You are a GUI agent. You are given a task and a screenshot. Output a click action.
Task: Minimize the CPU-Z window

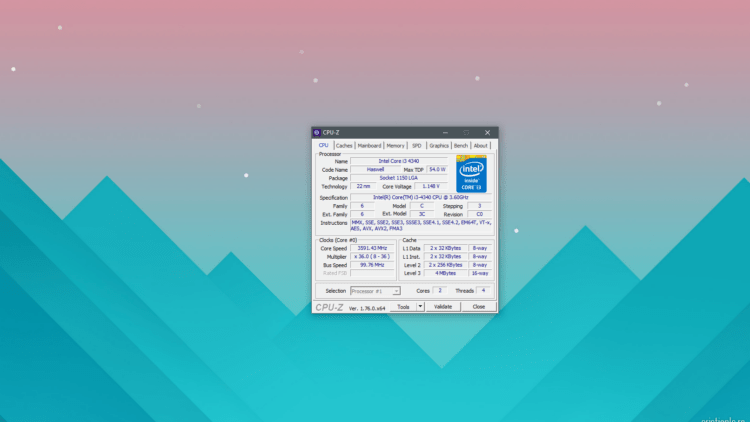click(444, 132)
